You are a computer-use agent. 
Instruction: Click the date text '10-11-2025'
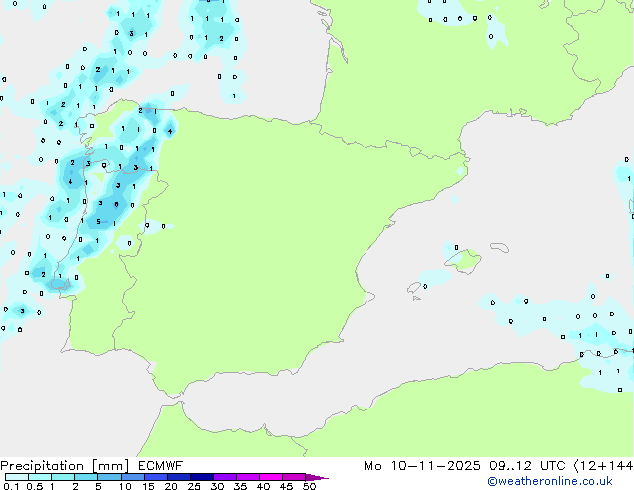(435, 466)
